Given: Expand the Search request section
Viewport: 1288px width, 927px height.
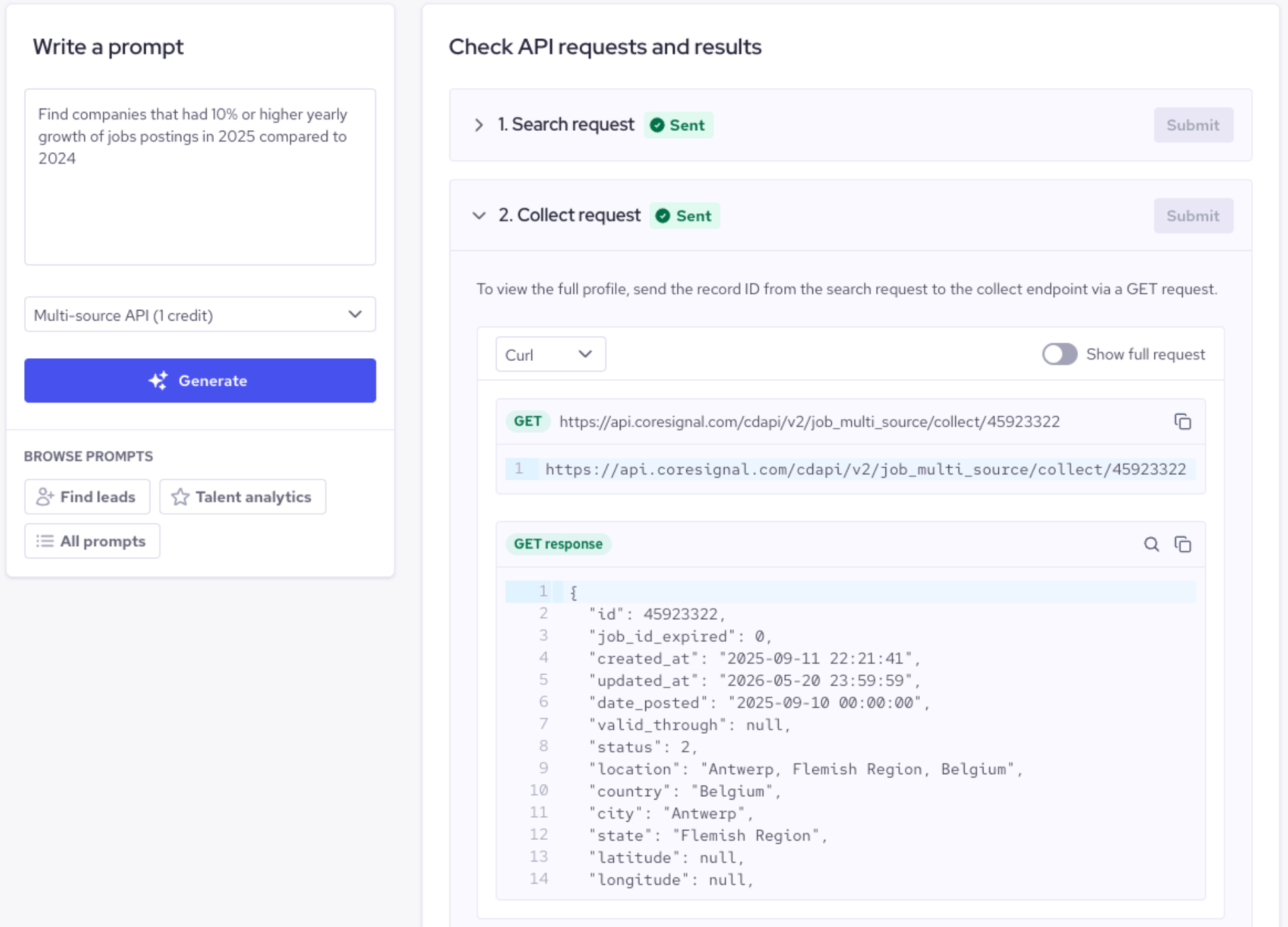Looking at the screenshot, I should (478, 125).
